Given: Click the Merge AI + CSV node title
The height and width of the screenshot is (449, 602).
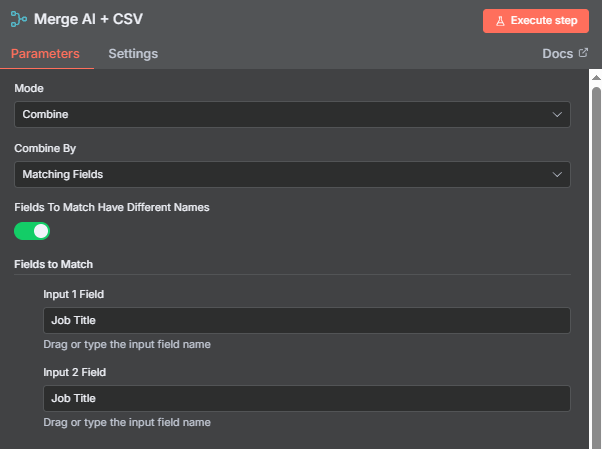Looking at the screenshot, I should coord(88,19).
